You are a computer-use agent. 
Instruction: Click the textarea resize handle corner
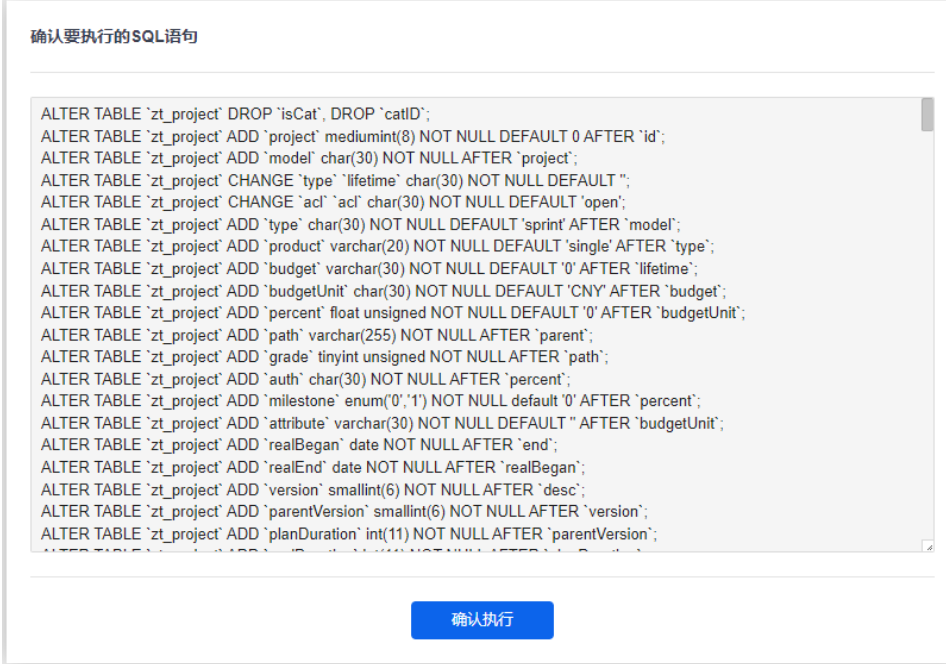point(928,546)
